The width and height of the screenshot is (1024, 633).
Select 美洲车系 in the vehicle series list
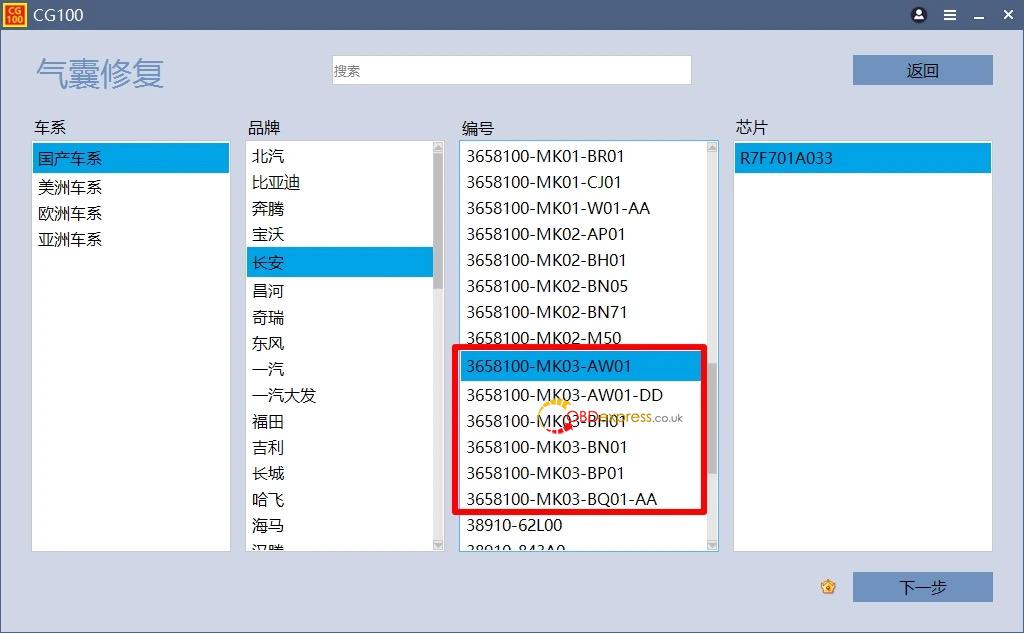click(x=70, y=187)
